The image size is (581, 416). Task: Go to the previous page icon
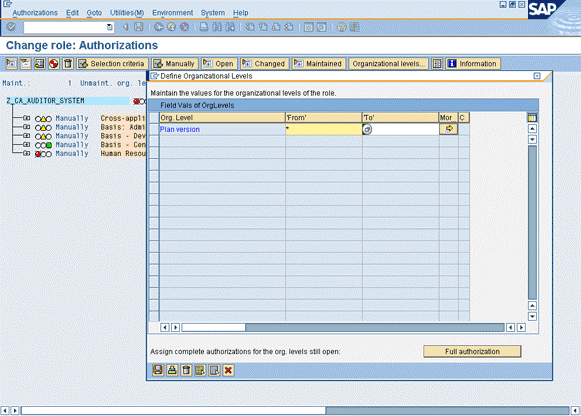(263, 27)
